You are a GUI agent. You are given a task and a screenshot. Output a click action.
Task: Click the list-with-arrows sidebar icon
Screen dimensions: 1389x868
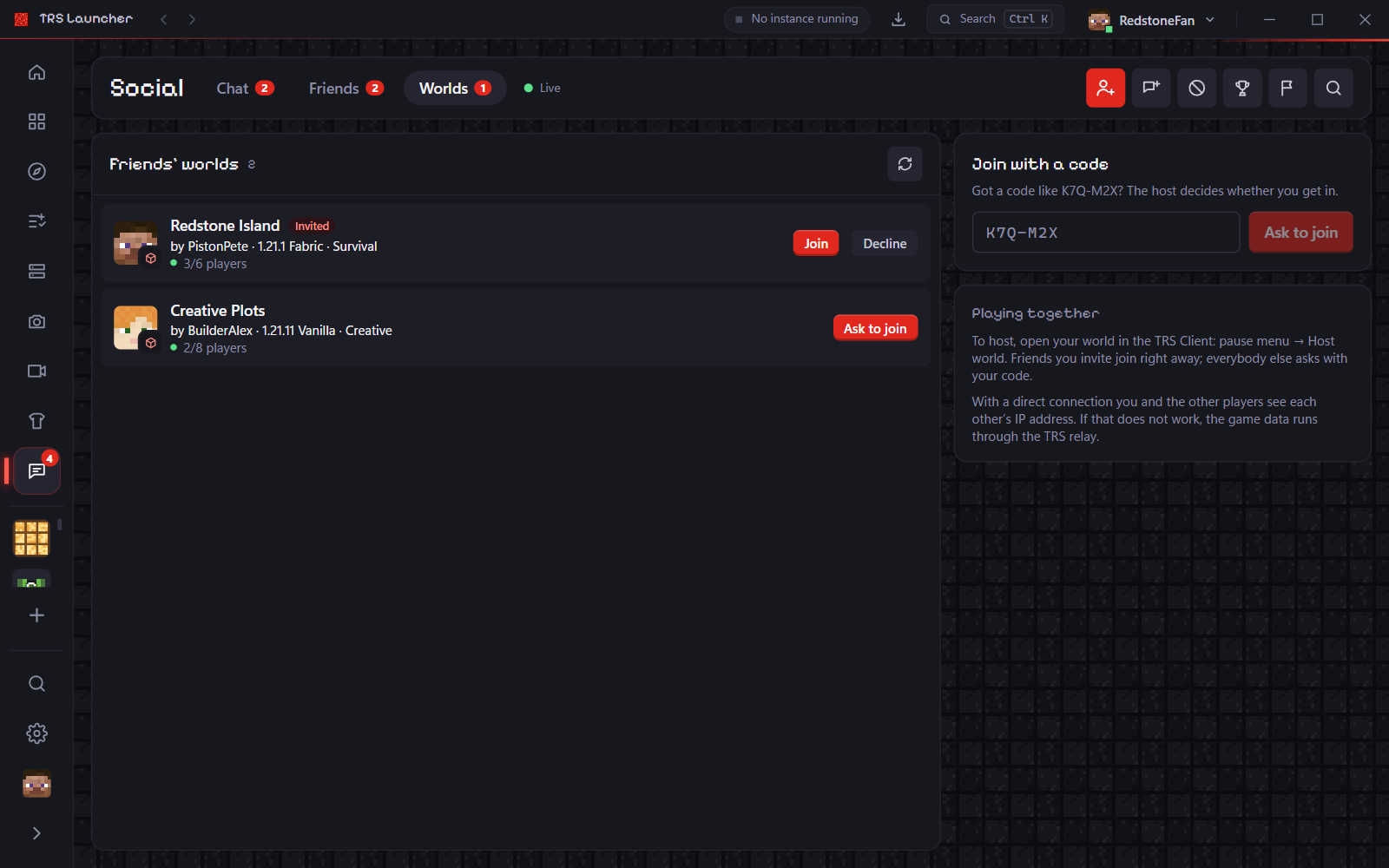click(x=36, y=221)
